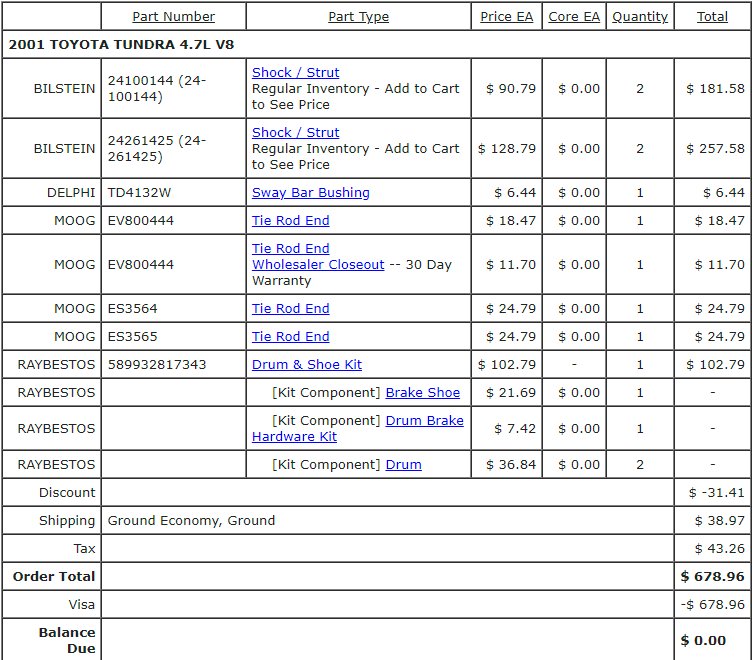Select the Visa row label
Image resolution: width=752 pixels, height=660 pixels.
tap(82, 604)
